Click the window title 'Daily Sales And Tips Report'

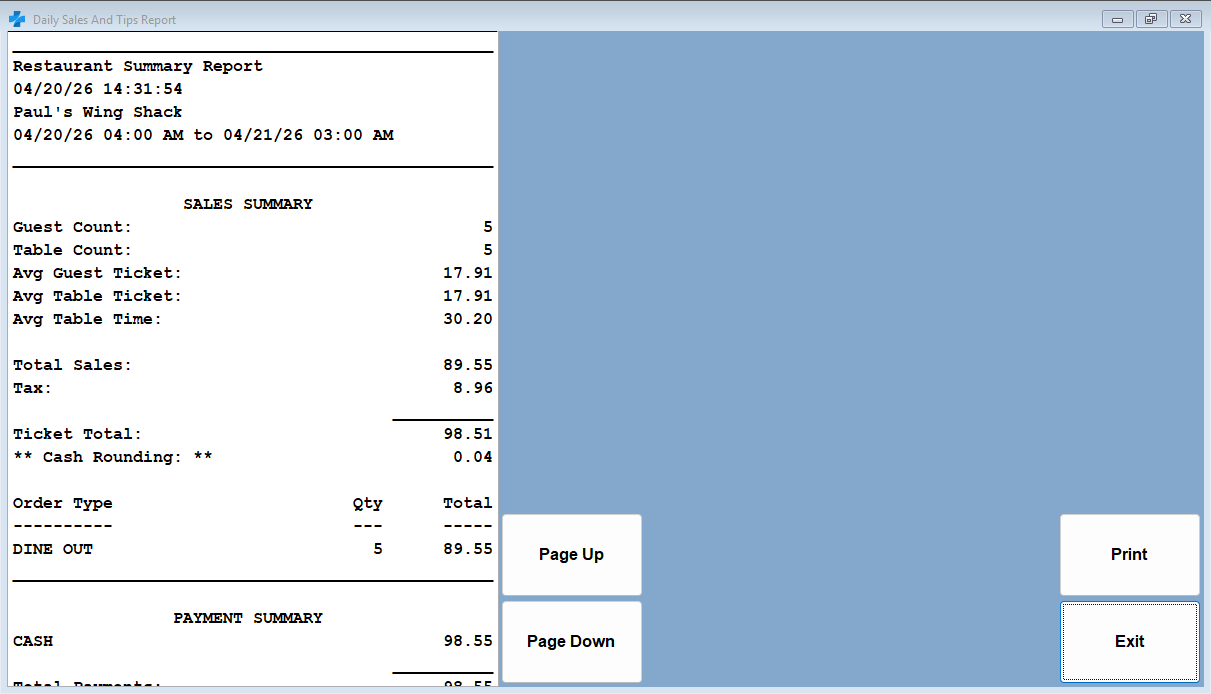(x=104, y=20)
